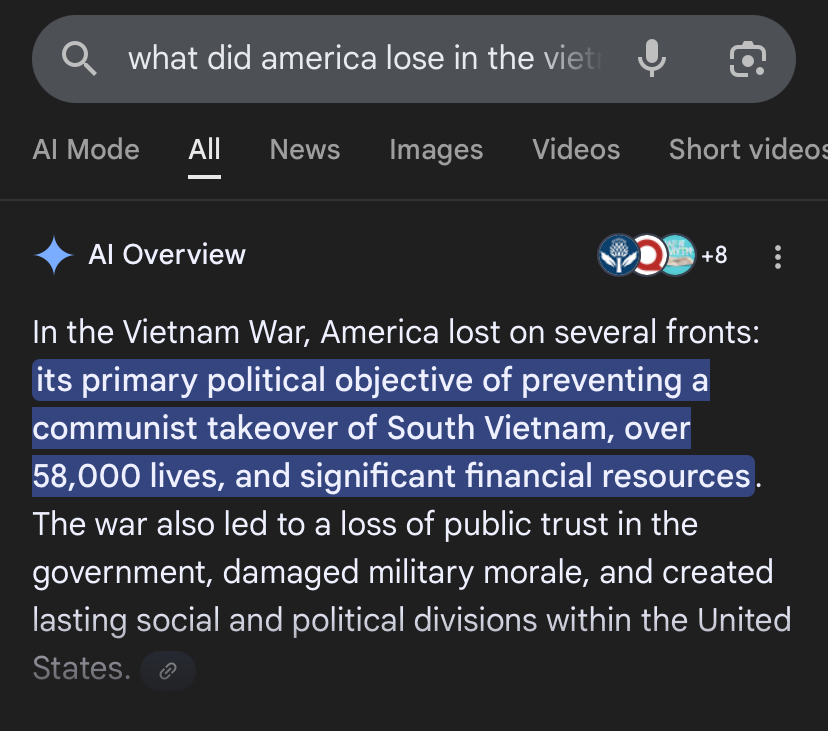Open the red circular source icon
This screenshot has width=828, height=731.
tap(648, 255)
